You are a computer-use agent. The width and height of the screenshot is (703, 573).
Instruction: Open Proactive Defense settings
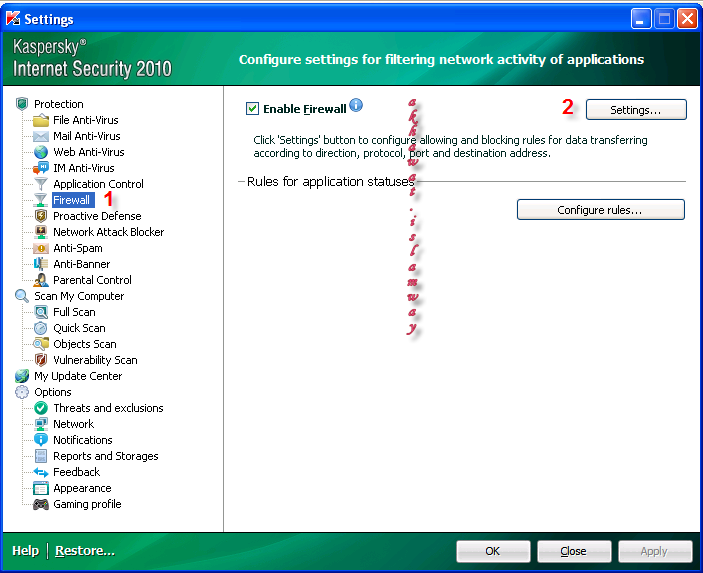[97, 216]
